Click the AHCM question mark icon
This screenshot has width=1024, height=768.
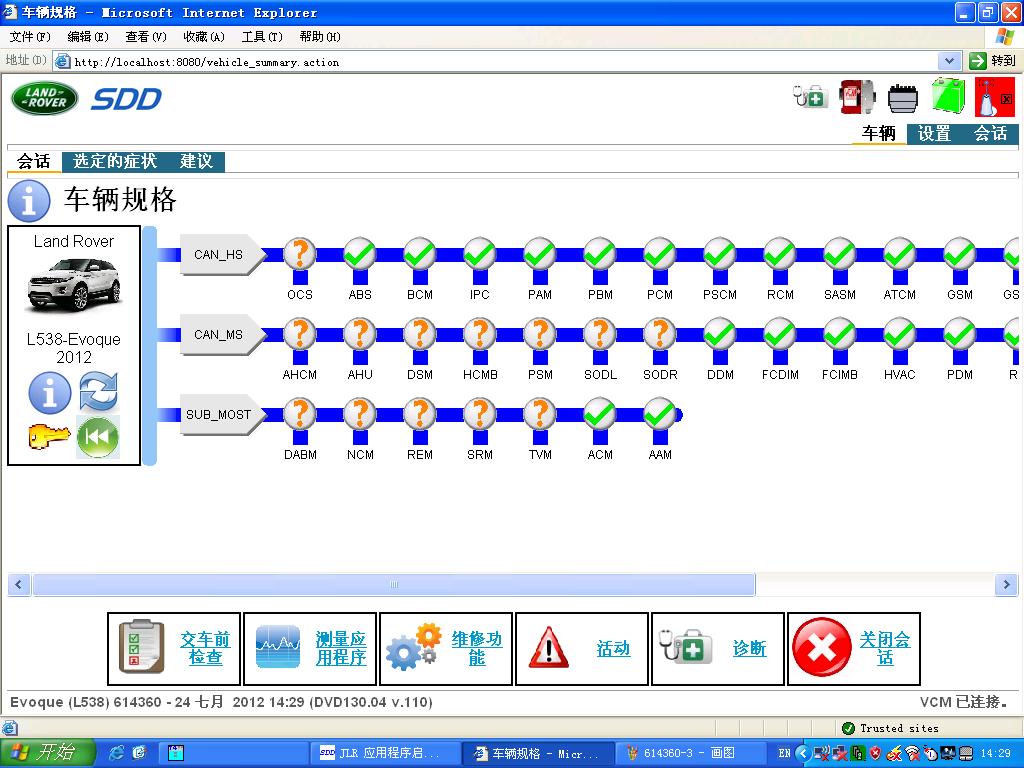coord(300,334)
